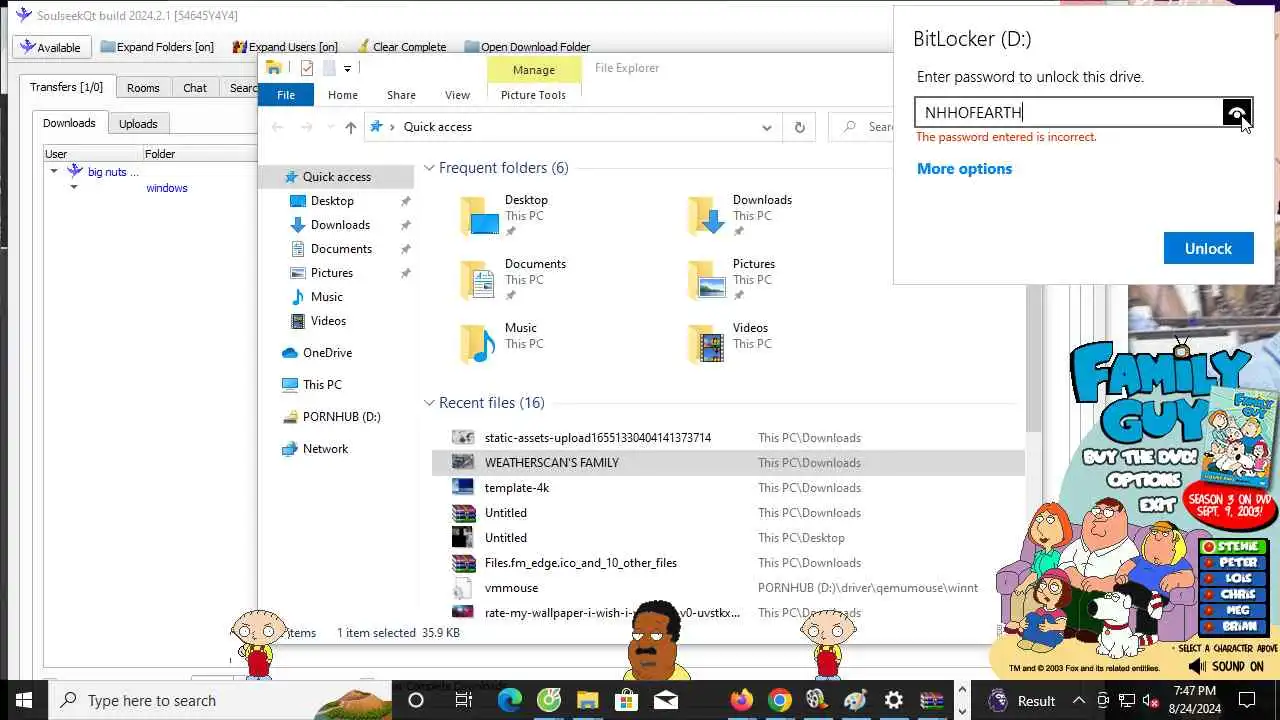Screen dimensions: 1280x720
Task: Click the Unlock button in BitLocker
Action: click(1208, 248)
